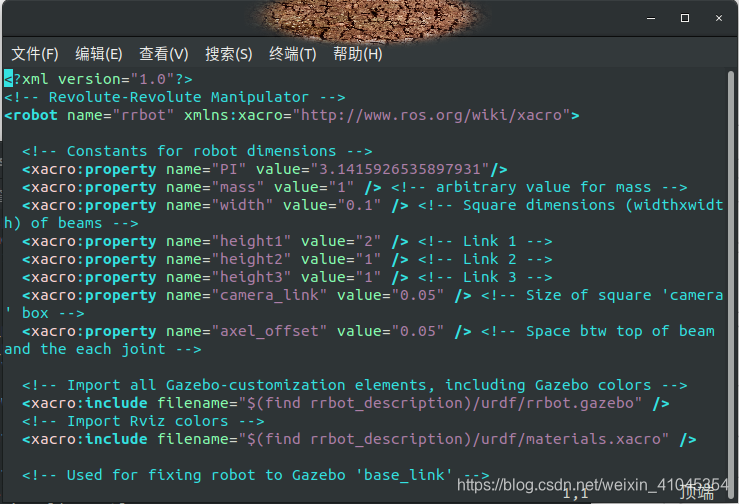Click the "height2" property name
The height and width of the screenshot is (504, 739).
pyautogui.click(x=251, y=259)
